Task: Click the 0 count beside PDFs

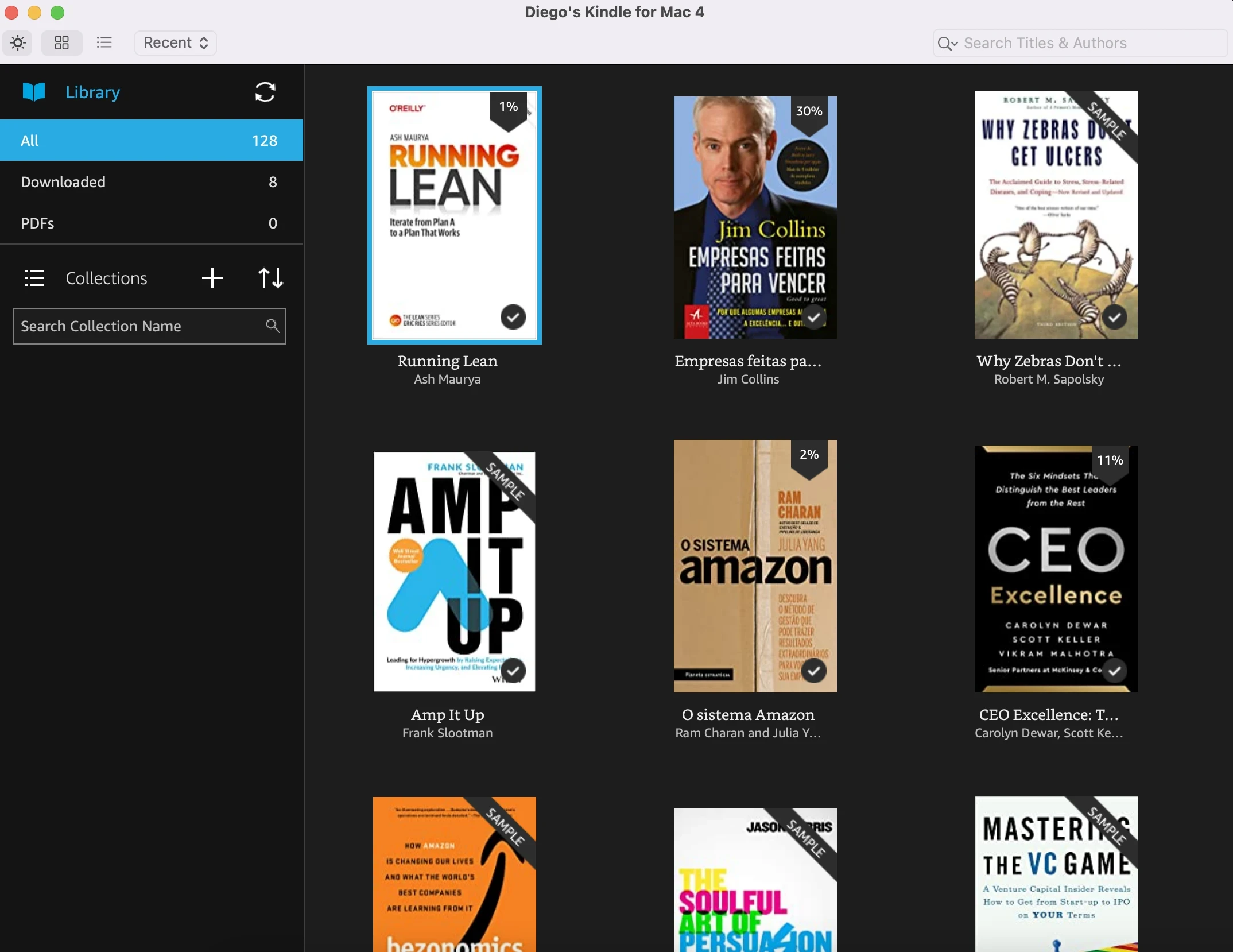Action: click(273, 223)
